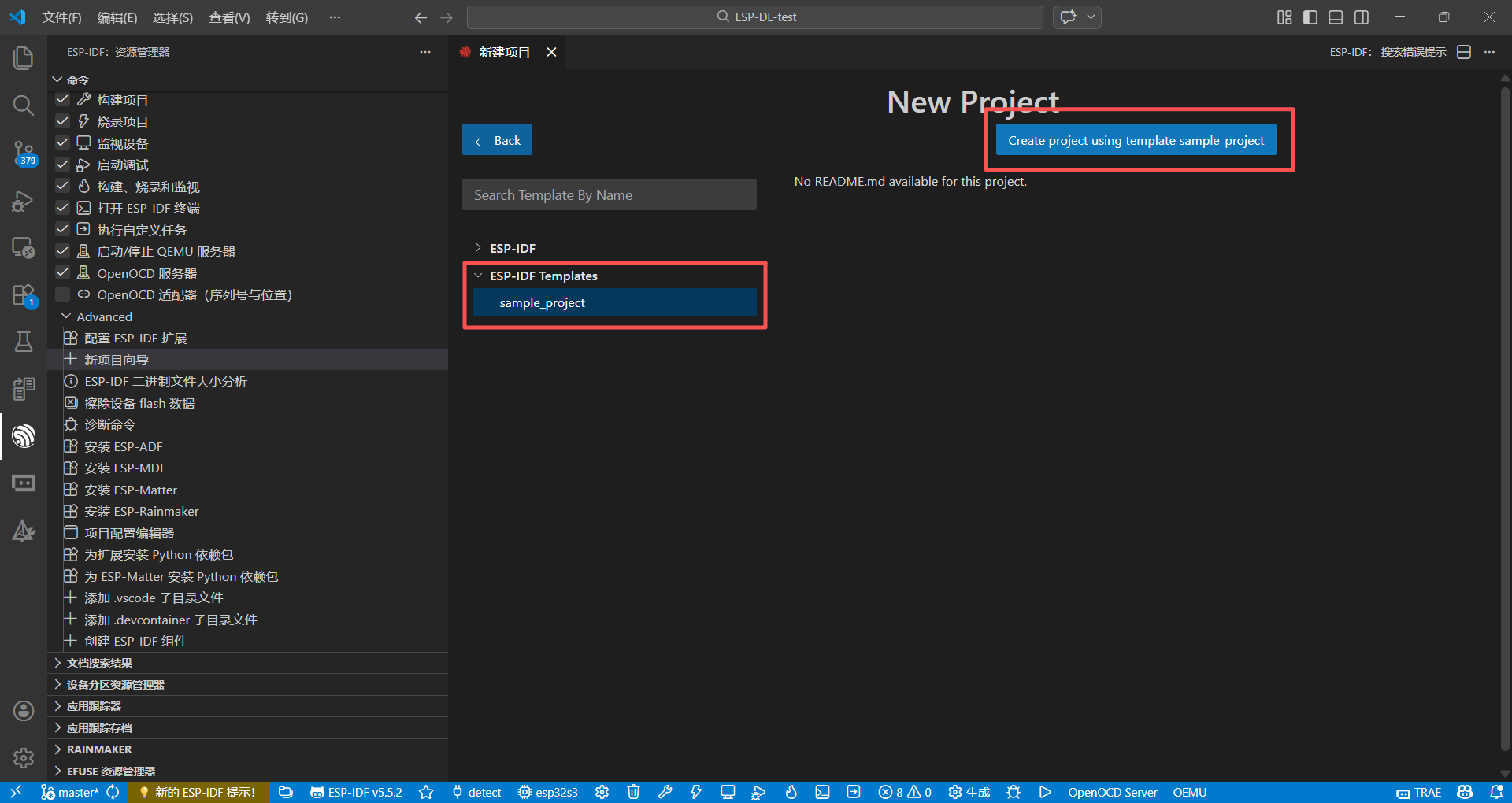Uncheck the 启动/停止 QEMU 服务器 checkbox
Viewport: 1512px width, 803px height.
pos(63,251)
